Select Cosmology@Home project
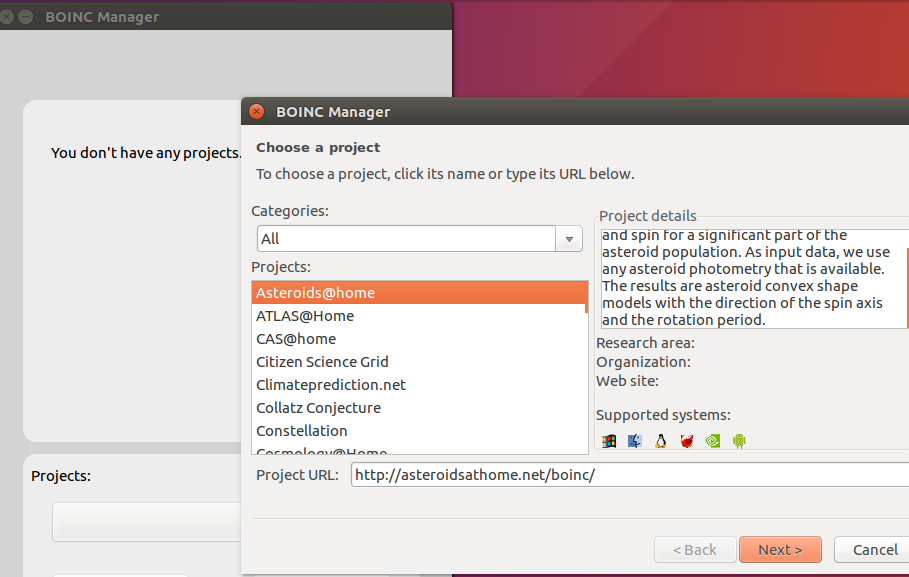909x577 pixels. point(419,450)
